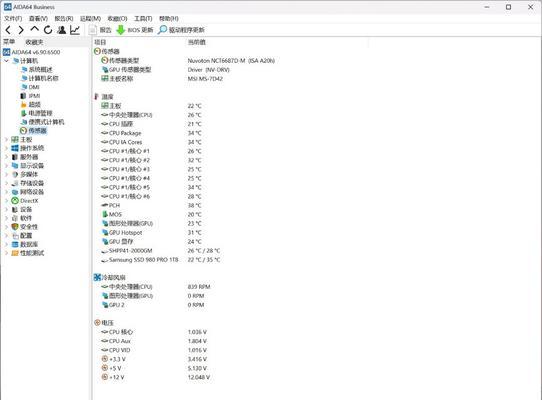Click the green BIOS 更新 download arrow
Viewport: 542px width, 400px height.
(120, 30)
